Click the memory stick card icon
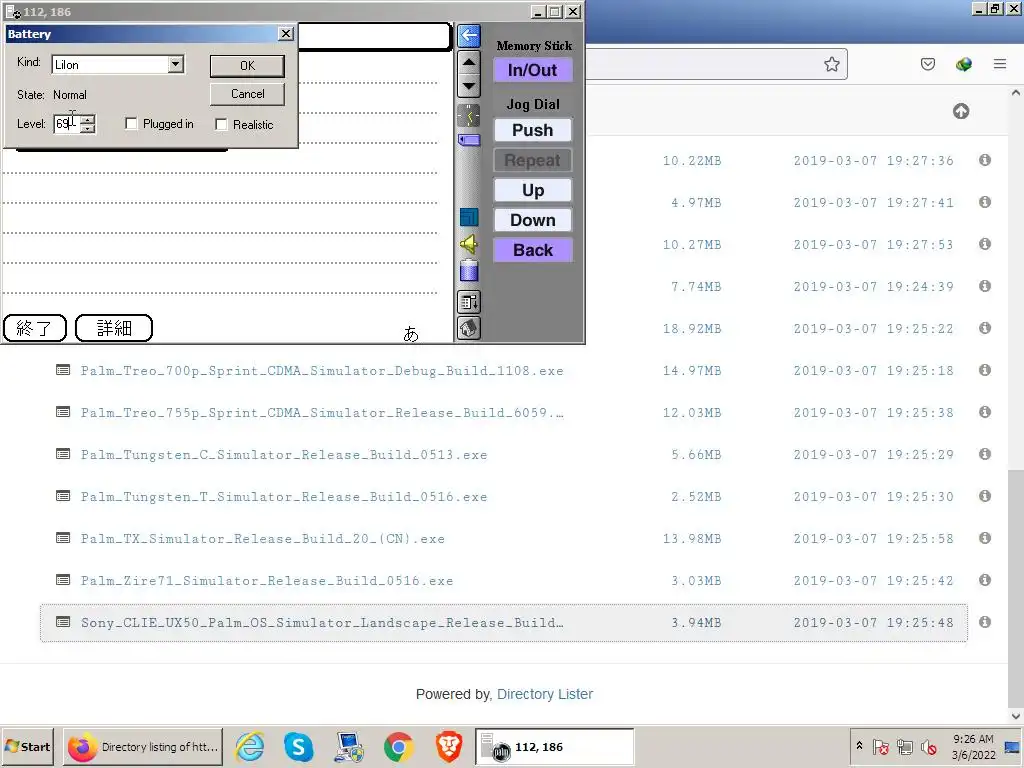The image size is (1024, 768). (x=469, y=140)
